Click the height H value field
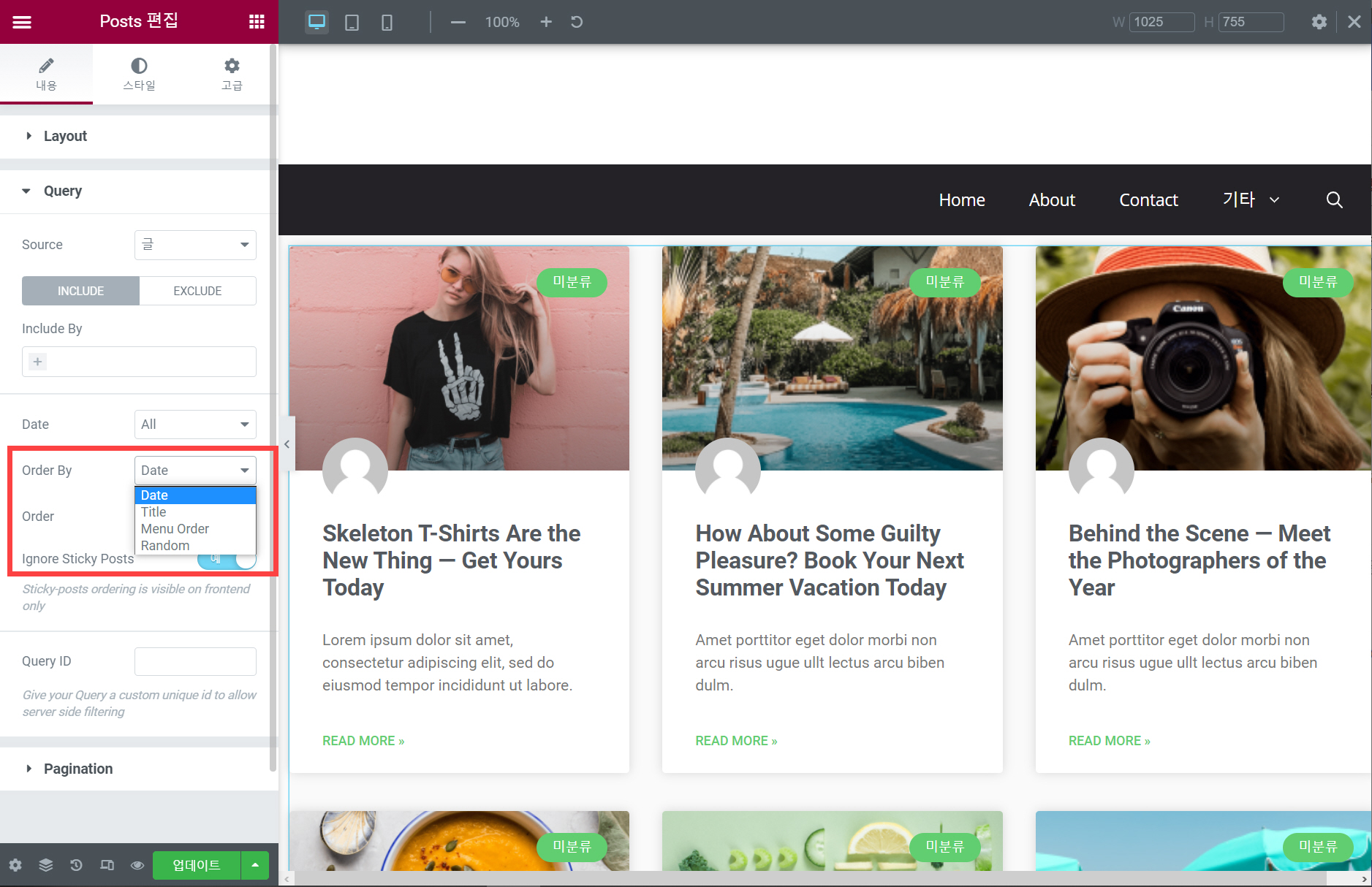This screenshot has height=887, width=1372. point(1251,22)
